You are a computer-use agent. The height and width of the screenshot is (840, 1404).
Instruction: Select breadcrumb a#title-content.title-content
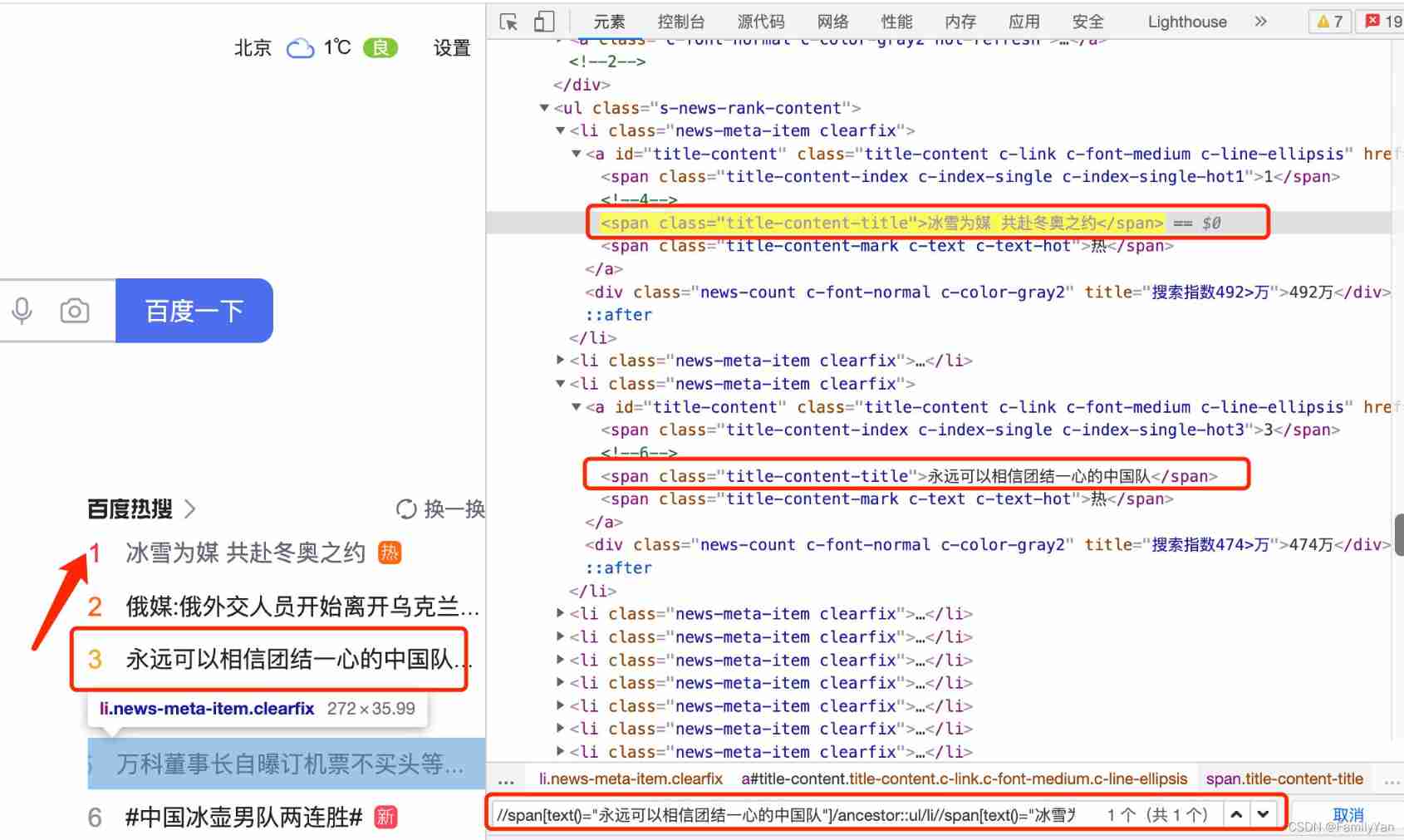point(964,779)
